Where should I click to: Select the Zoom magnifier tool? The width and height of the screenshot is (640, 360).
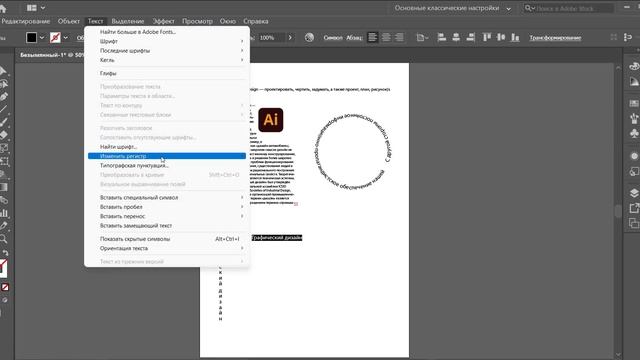(x=4, y=239)
